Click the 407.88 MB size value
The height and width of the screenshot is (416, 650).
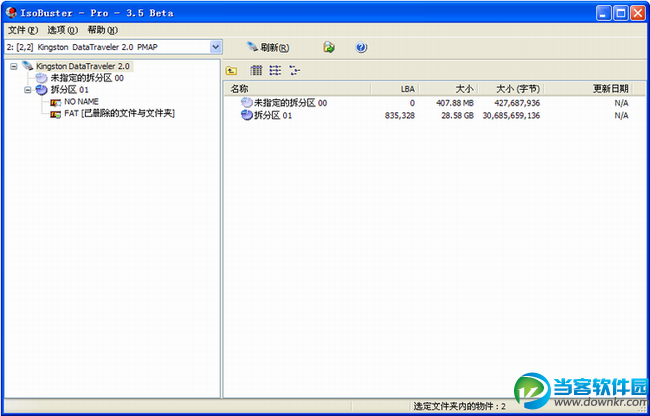click(x=455, y=103)
